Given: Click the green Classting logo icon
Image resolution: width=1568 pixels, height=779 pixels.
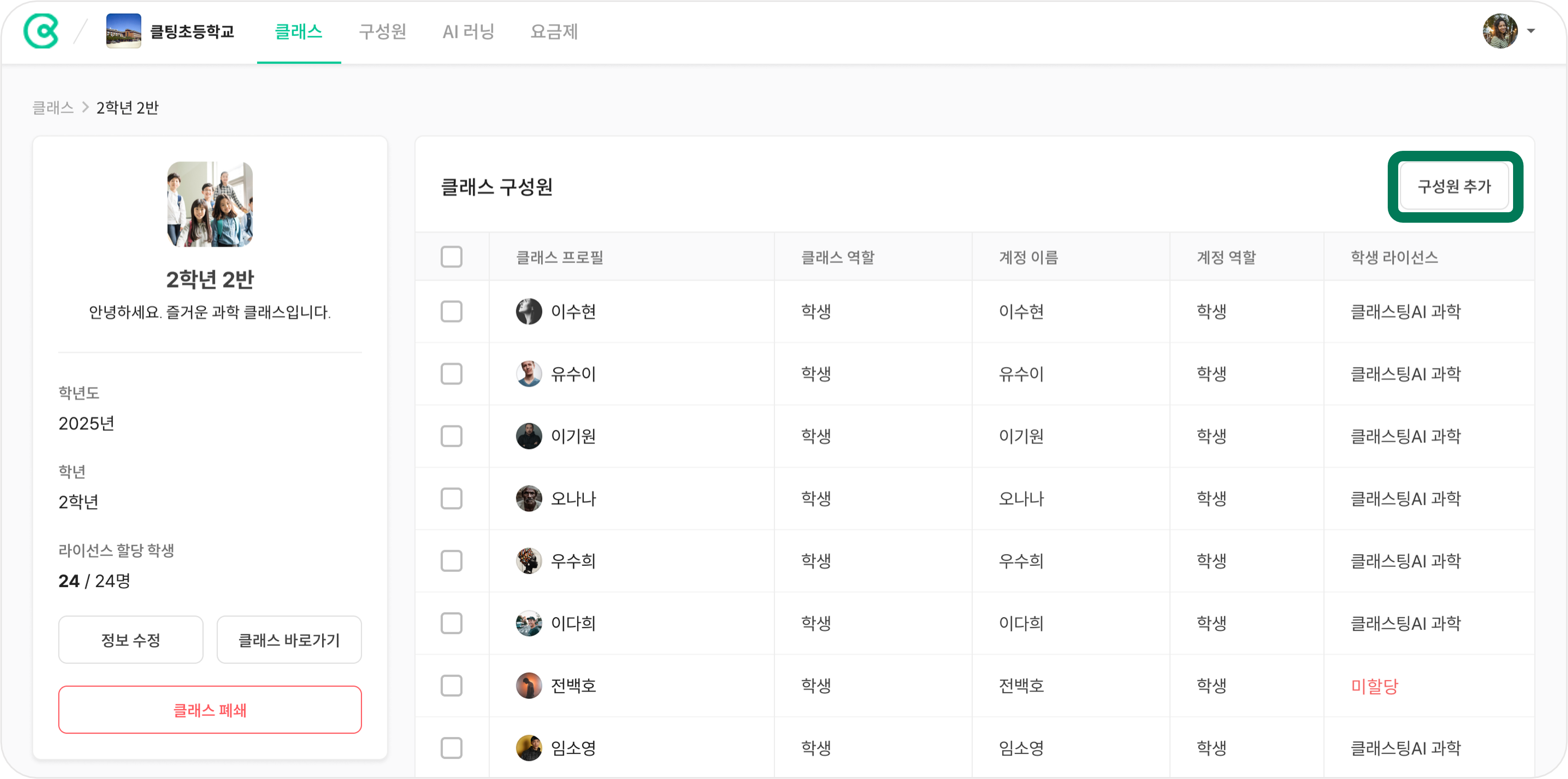Looking at the screenshot, I should click(x=41, y=31).
